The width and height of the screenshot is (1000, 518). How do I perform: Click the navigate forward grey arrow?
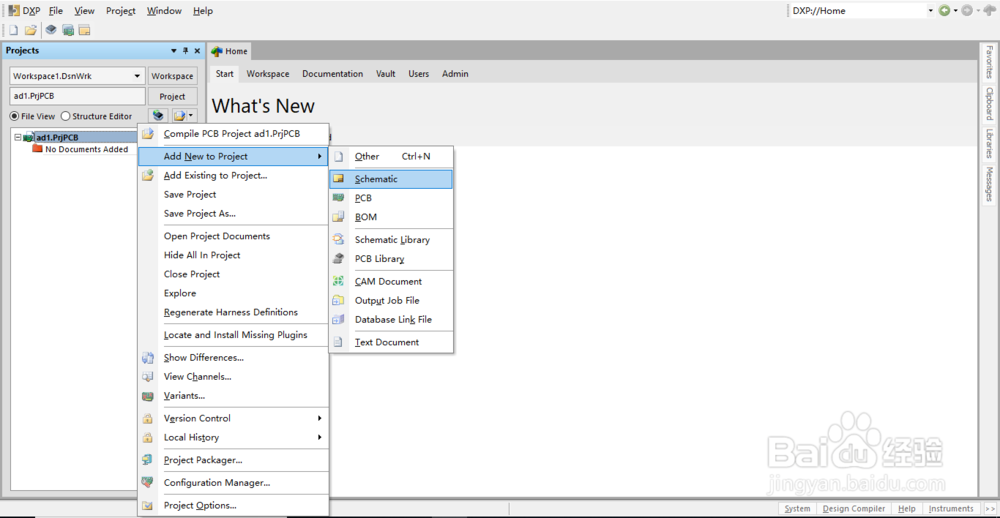click(x=967, y=11)
